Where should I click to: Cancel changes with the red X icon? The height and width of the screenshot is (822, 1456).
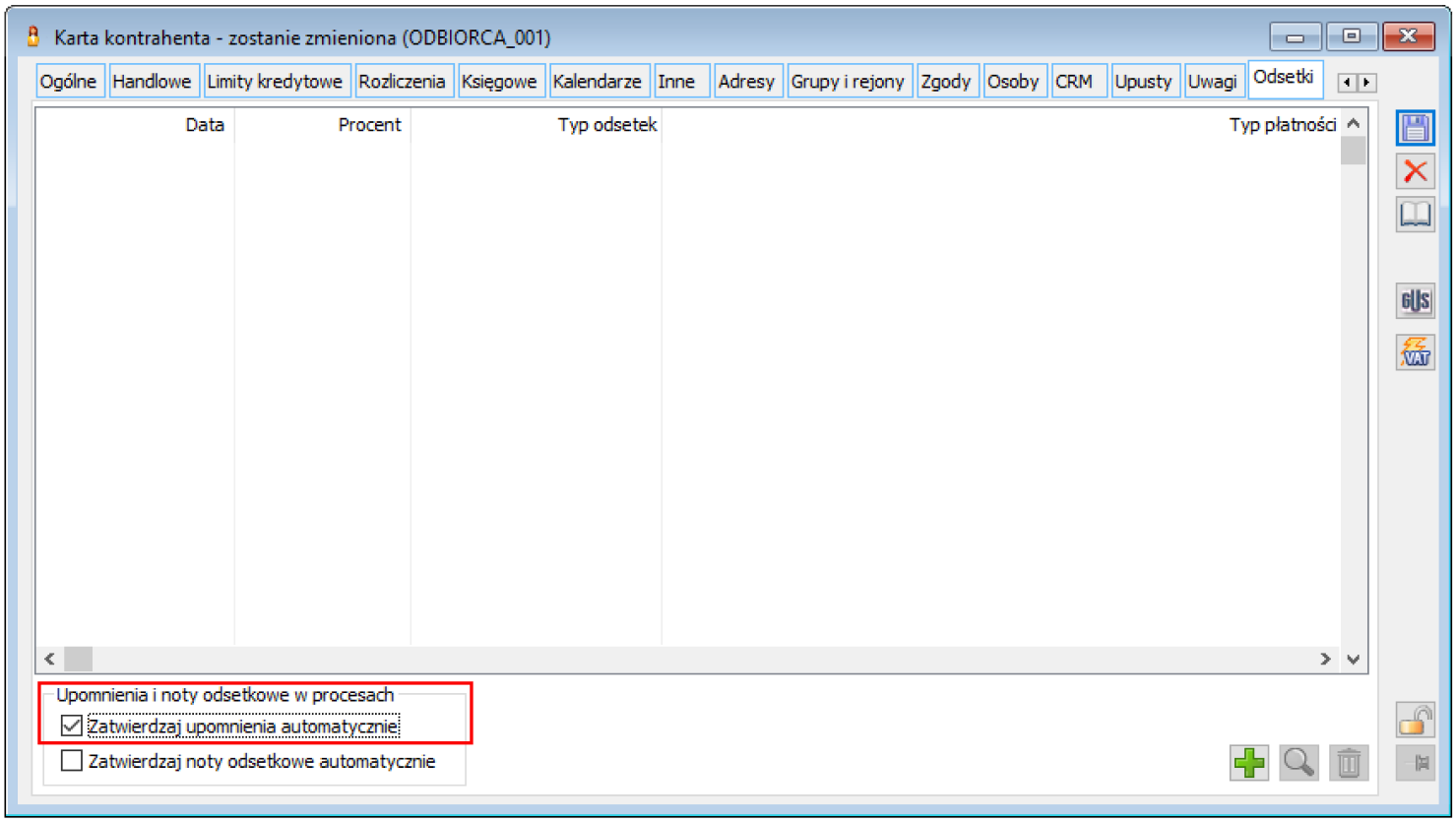coord(1415,170)
